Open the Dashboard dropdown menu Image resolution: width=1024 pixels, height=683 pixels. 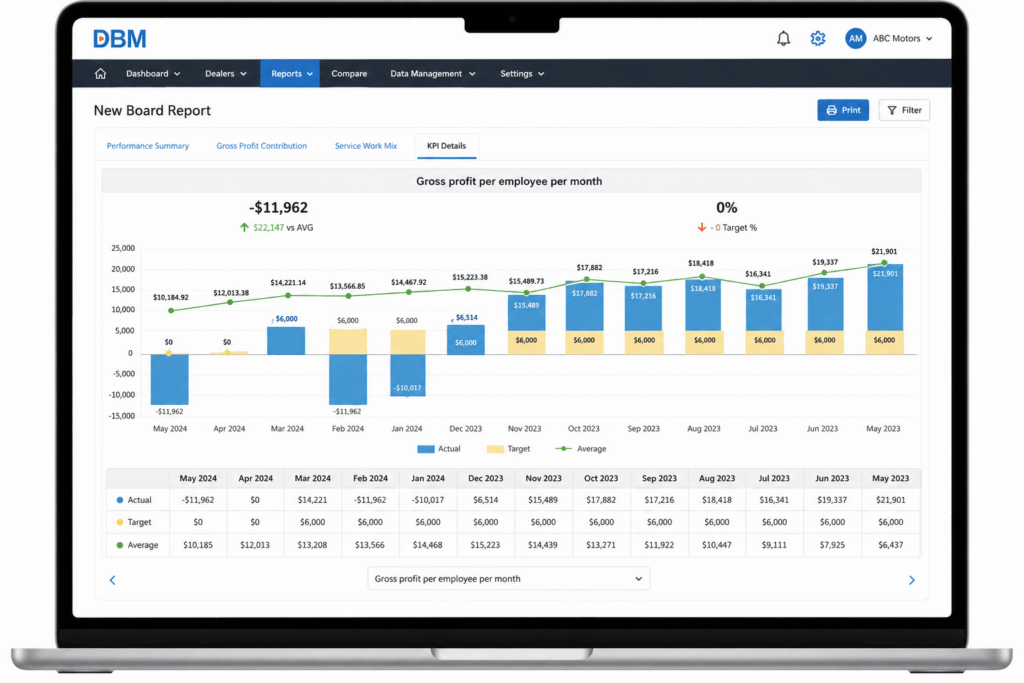click(x=153, y=74)
